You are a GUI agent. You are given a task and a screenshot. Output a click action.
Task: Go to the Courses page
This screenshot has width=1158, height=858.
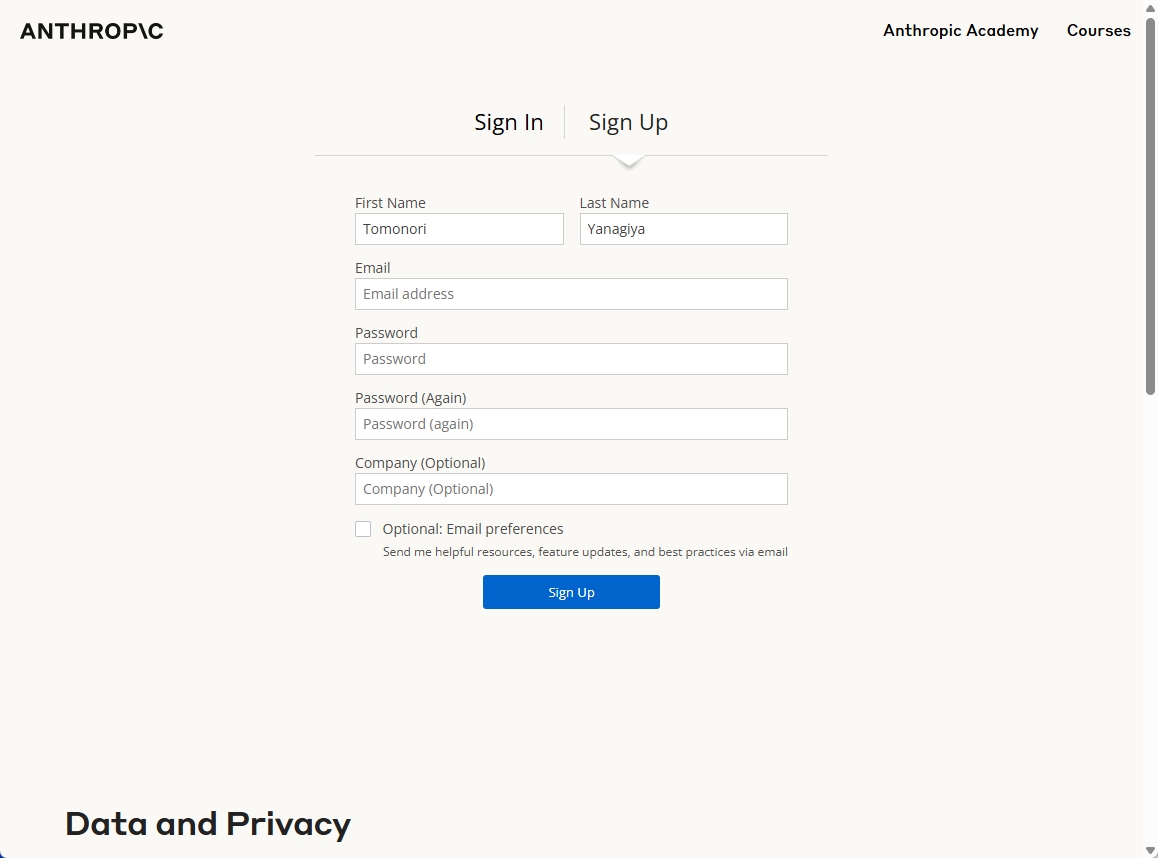pos(1098,31)
